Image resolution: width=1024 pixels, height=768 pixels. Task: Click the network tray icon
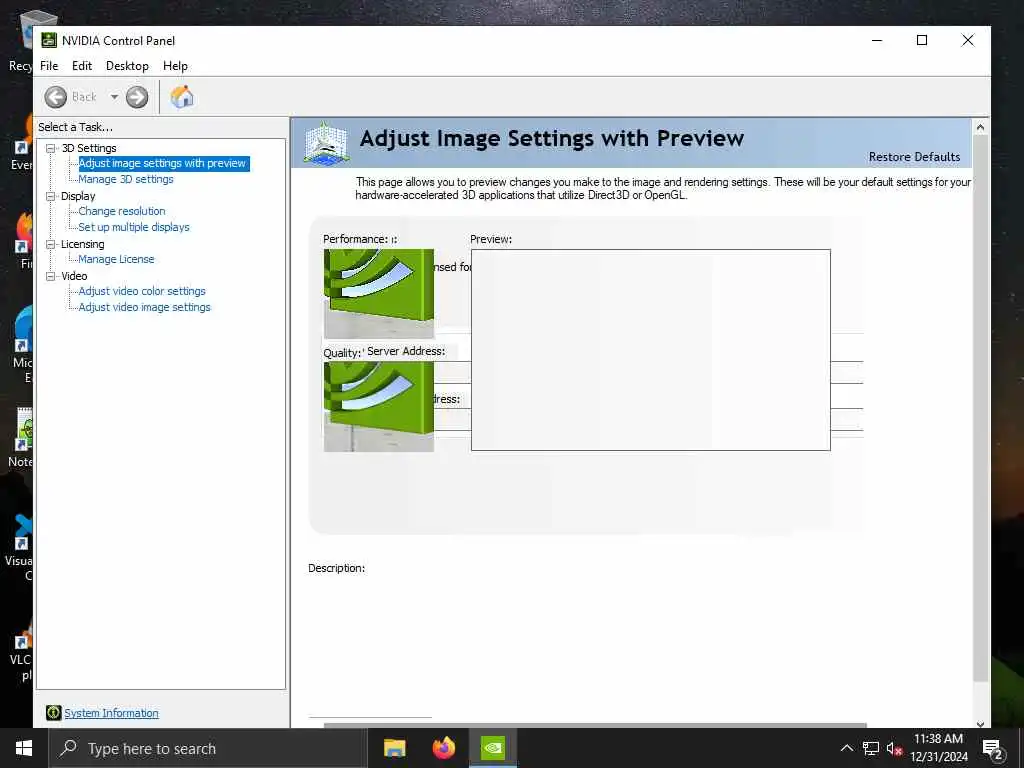tap(871, 748)
